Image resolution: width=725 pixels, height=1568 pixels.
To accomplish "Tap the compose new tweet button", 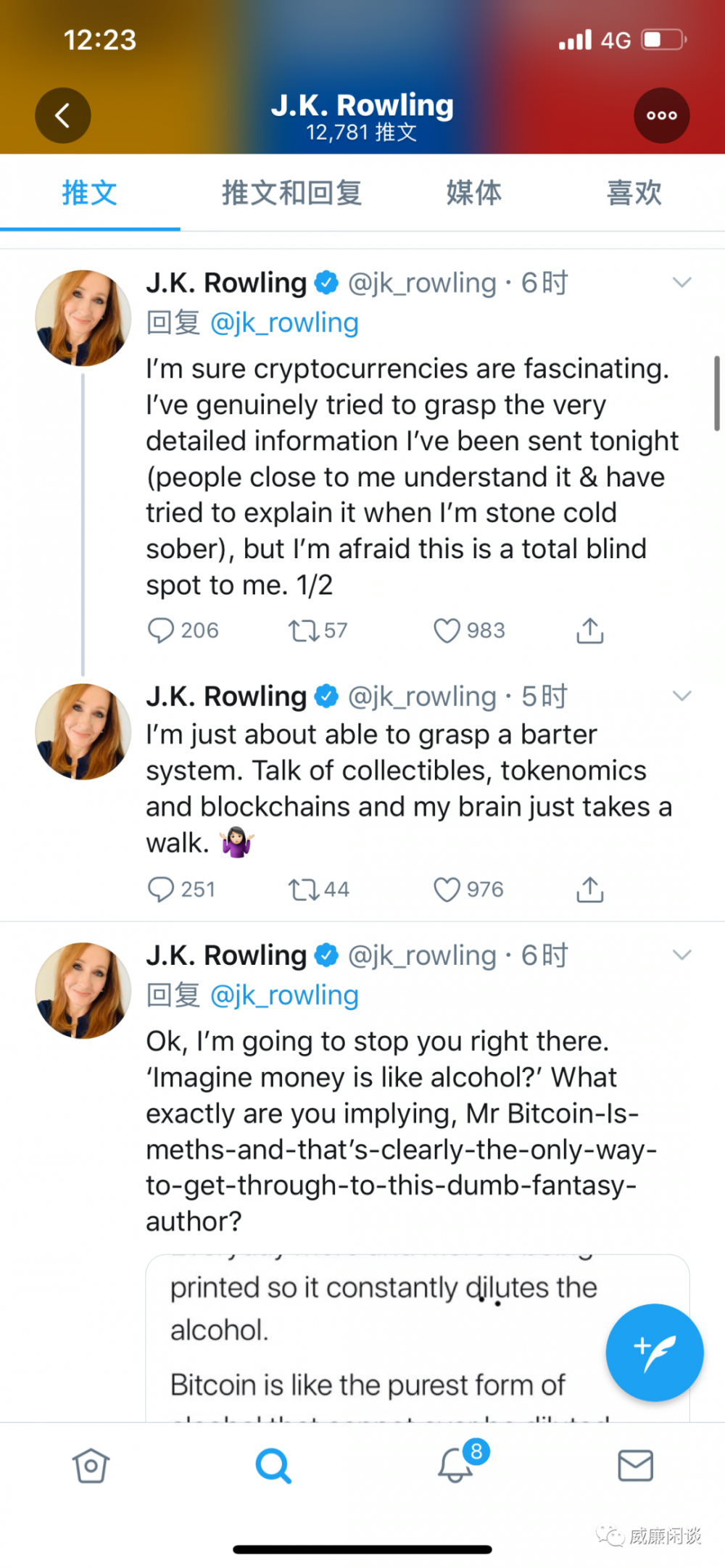I will pyautogui.click(x=654, y=1353).
